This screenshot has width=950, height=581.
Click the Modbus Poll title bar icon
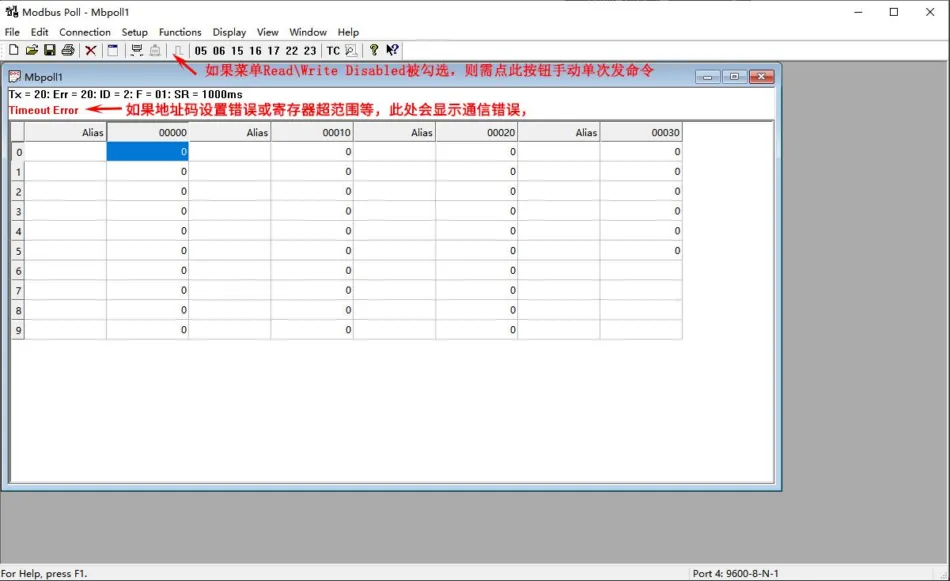coord(12,12)
